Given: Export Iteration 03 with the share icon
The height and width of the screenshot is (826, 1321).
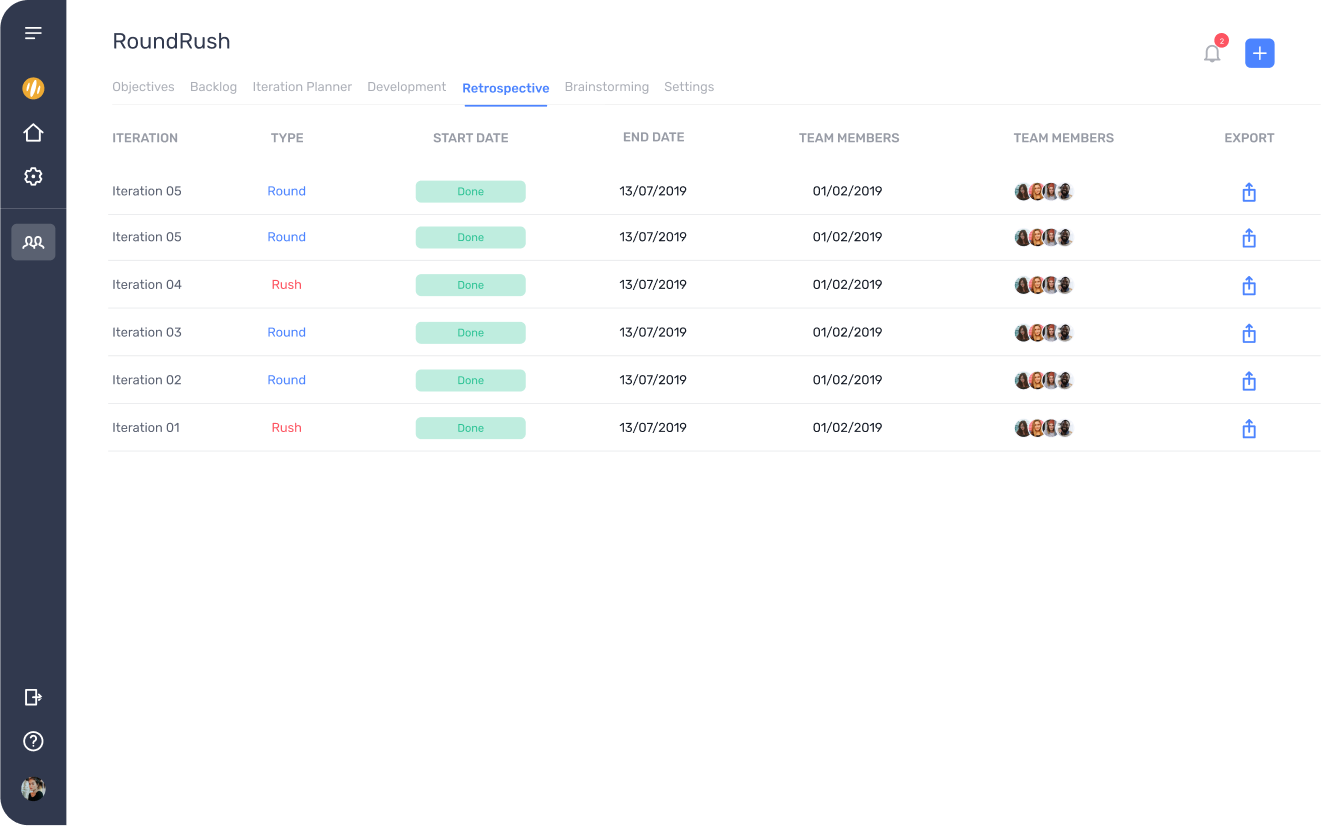Looking at the screenshot, I should (1249, 334).
